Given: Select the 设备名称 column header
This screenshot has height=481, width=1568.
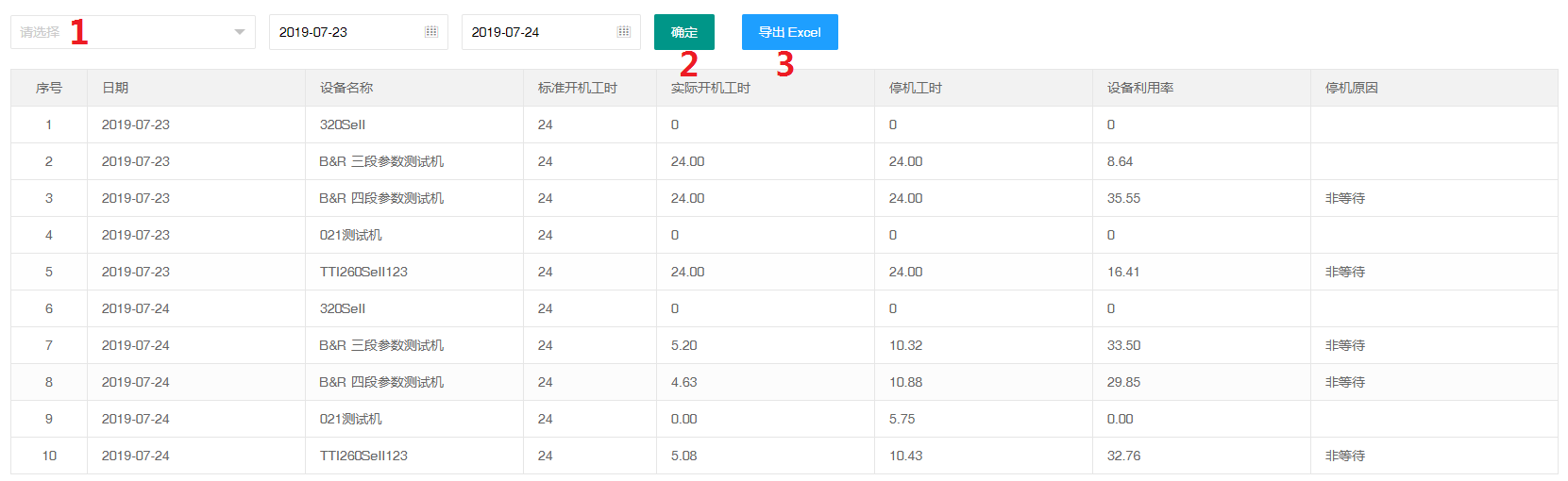Looking at the screenshot, I should click(346, 88).
